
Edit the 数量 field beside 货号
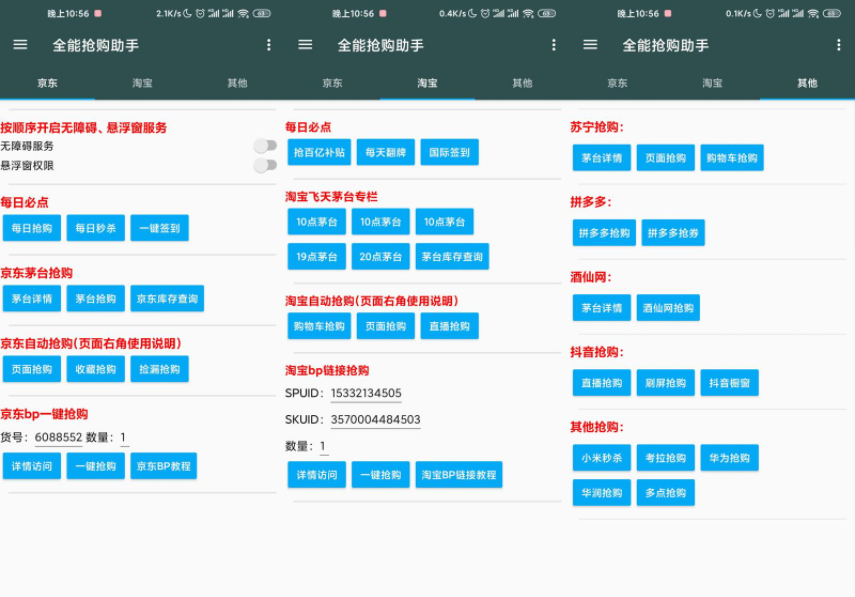[x=124, y=437]
